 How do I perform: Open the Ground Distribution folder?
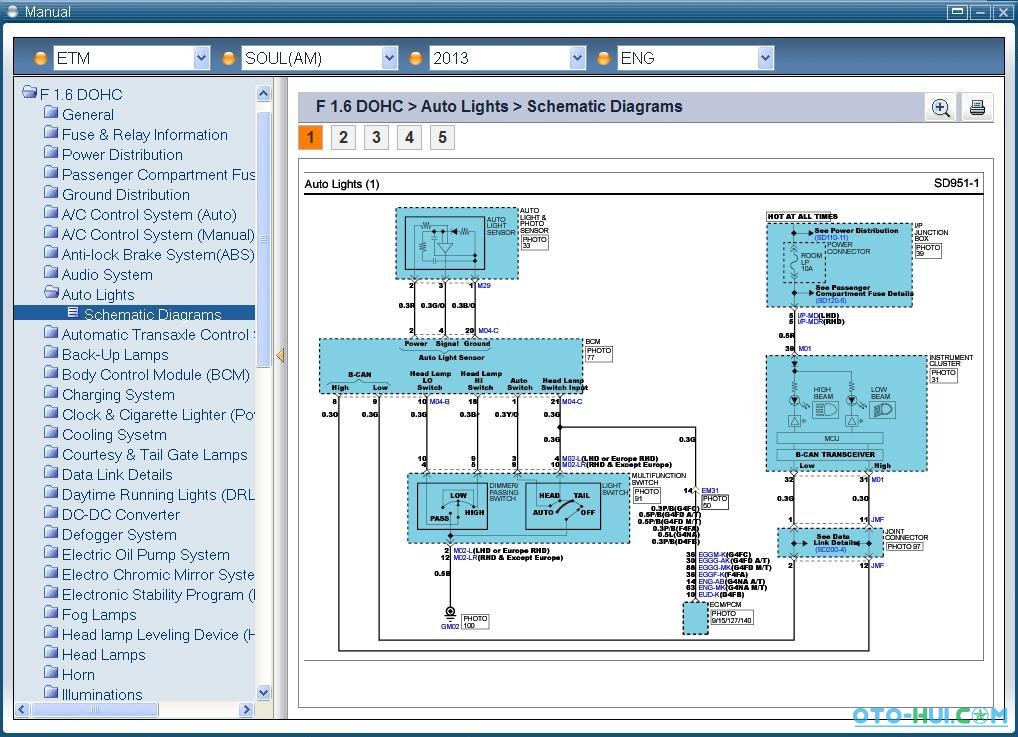(x=117, y=194)
